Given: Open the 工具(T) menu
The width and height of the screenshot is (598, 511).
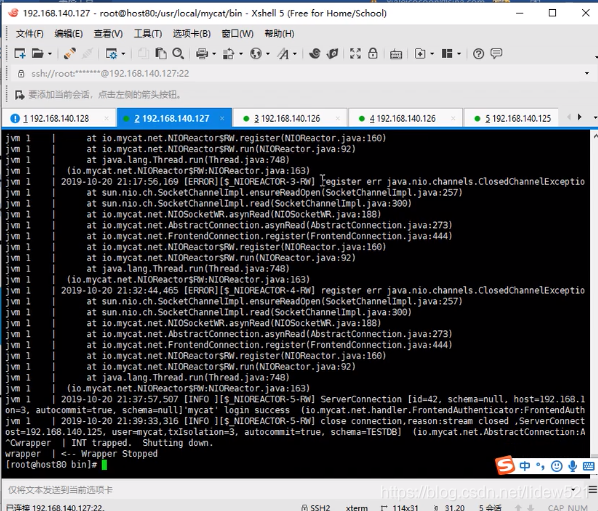Looking at the screenshot, I should (x=148, y=34).
